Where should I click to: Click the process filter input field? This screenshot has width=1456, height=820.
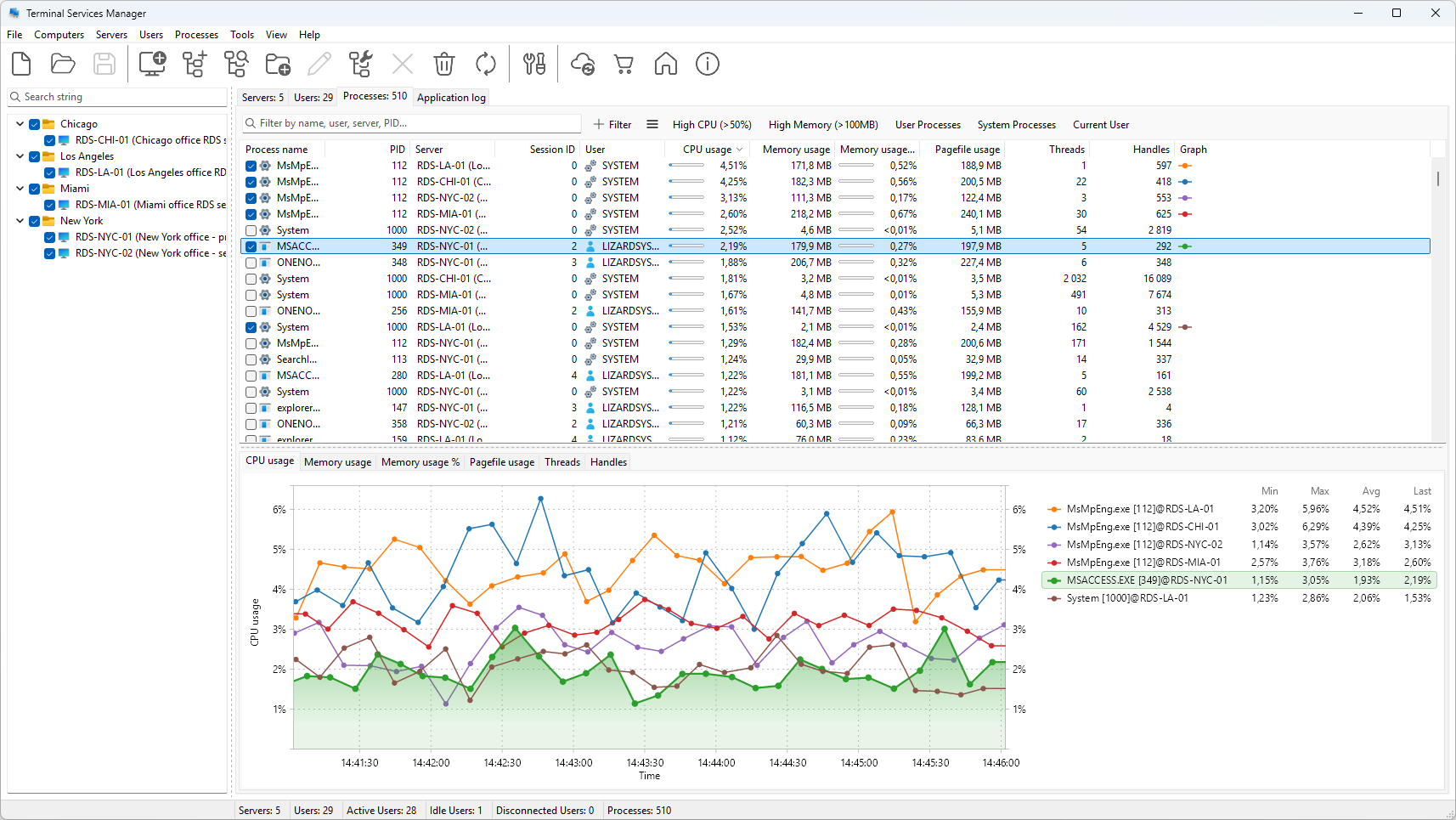point(412,123)
